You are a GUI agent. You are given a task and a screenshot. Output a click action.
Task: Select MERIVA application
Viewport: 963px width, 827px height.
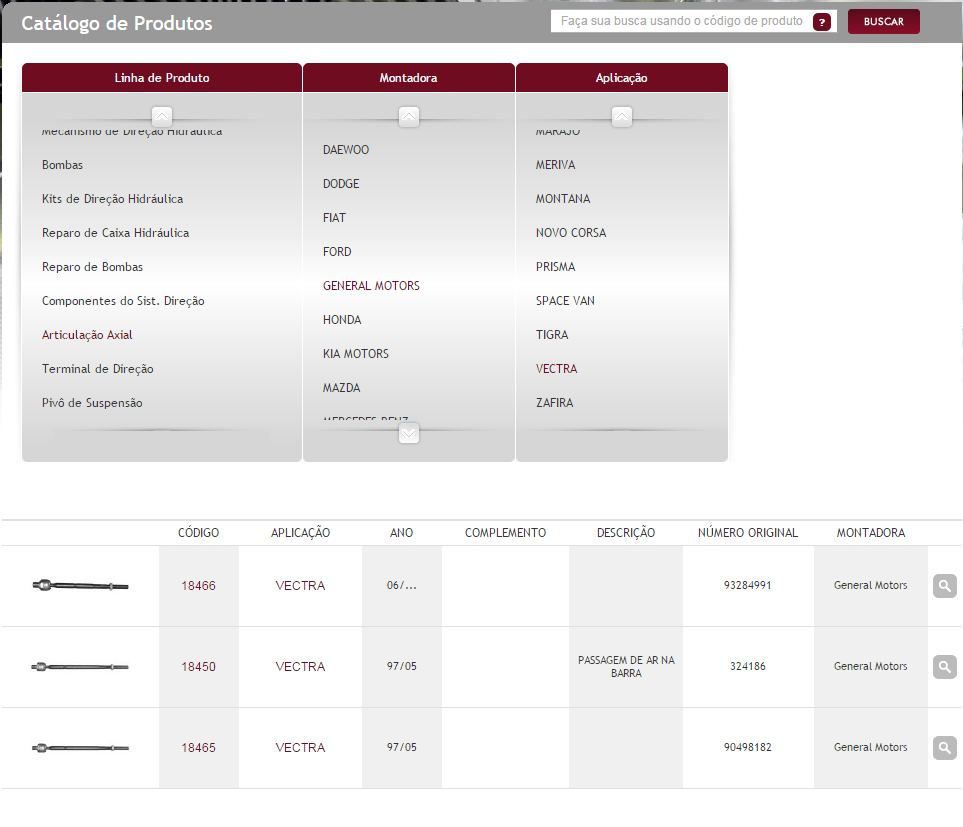[555, 165]
